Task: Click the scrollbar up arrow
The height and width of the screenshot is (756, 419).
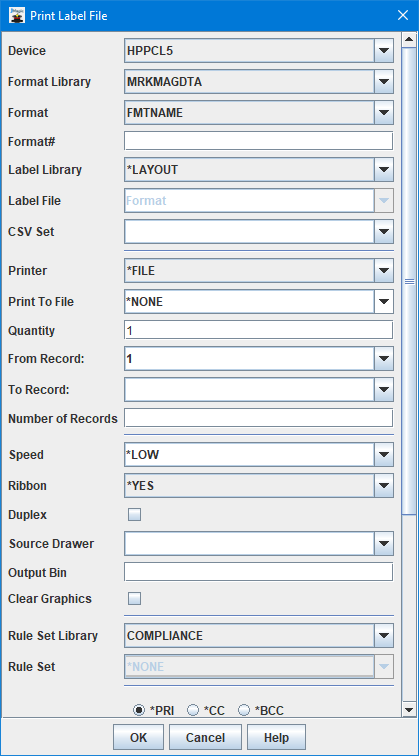Action: click(409, 40)
